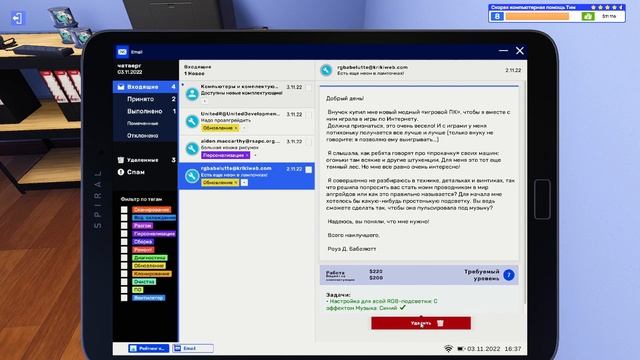
Task: Click the red Удалить button
Action: [421, 323]
